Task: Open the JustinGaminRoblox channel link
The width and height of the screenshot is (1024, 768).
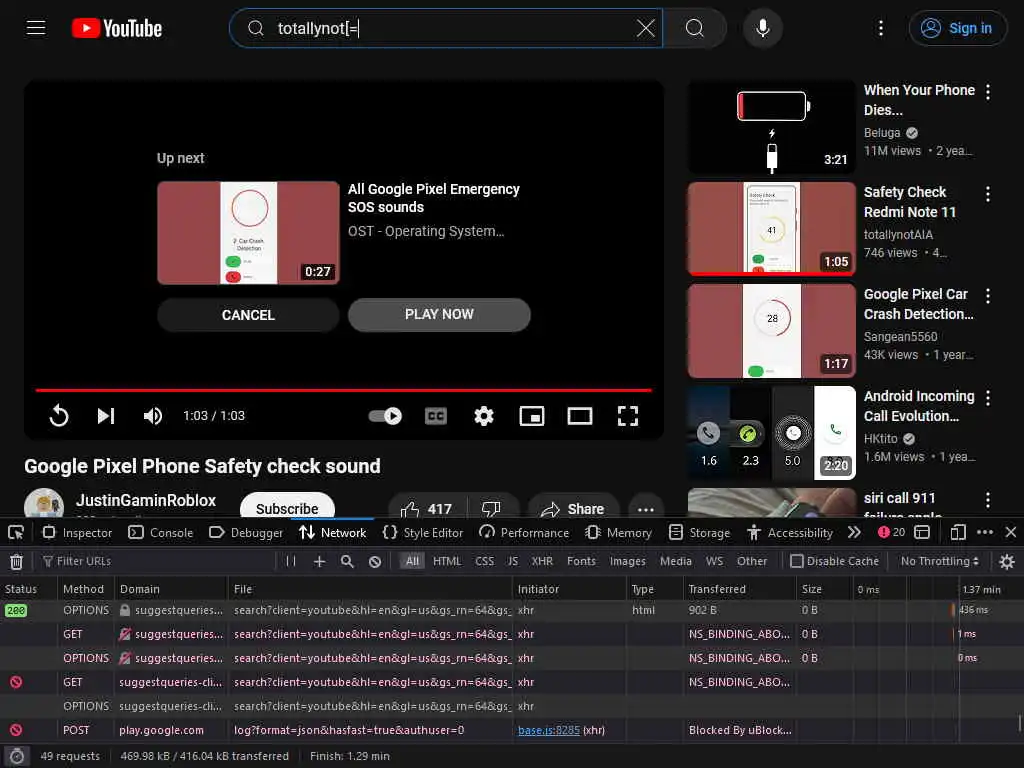Action: point(146,500)
